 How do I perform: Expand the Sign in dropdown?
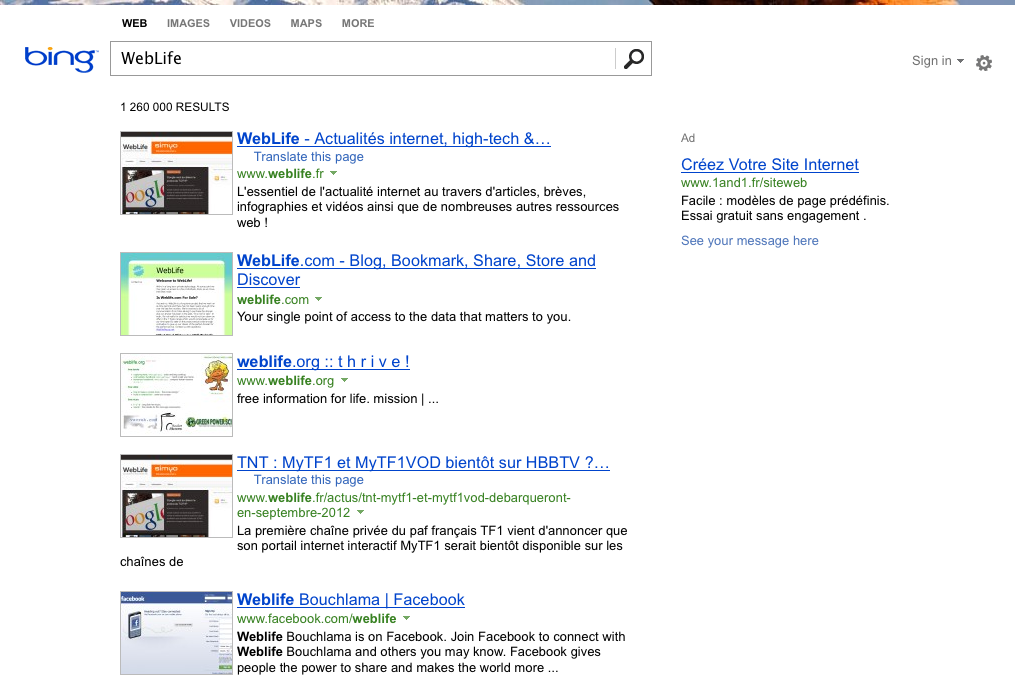coord(937,61)
